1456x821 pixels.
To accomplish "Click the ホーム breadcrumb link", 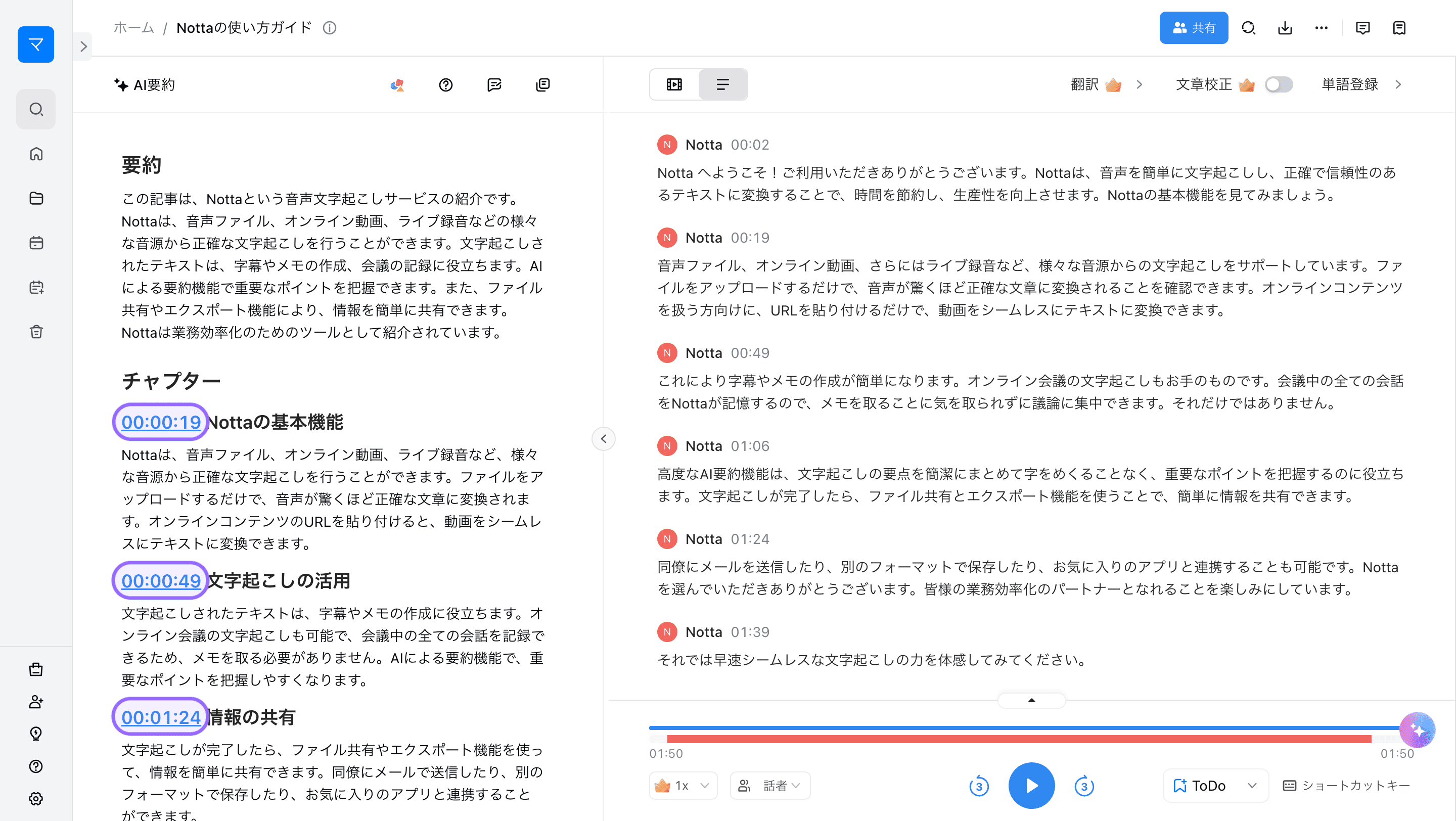I will 133,28.
